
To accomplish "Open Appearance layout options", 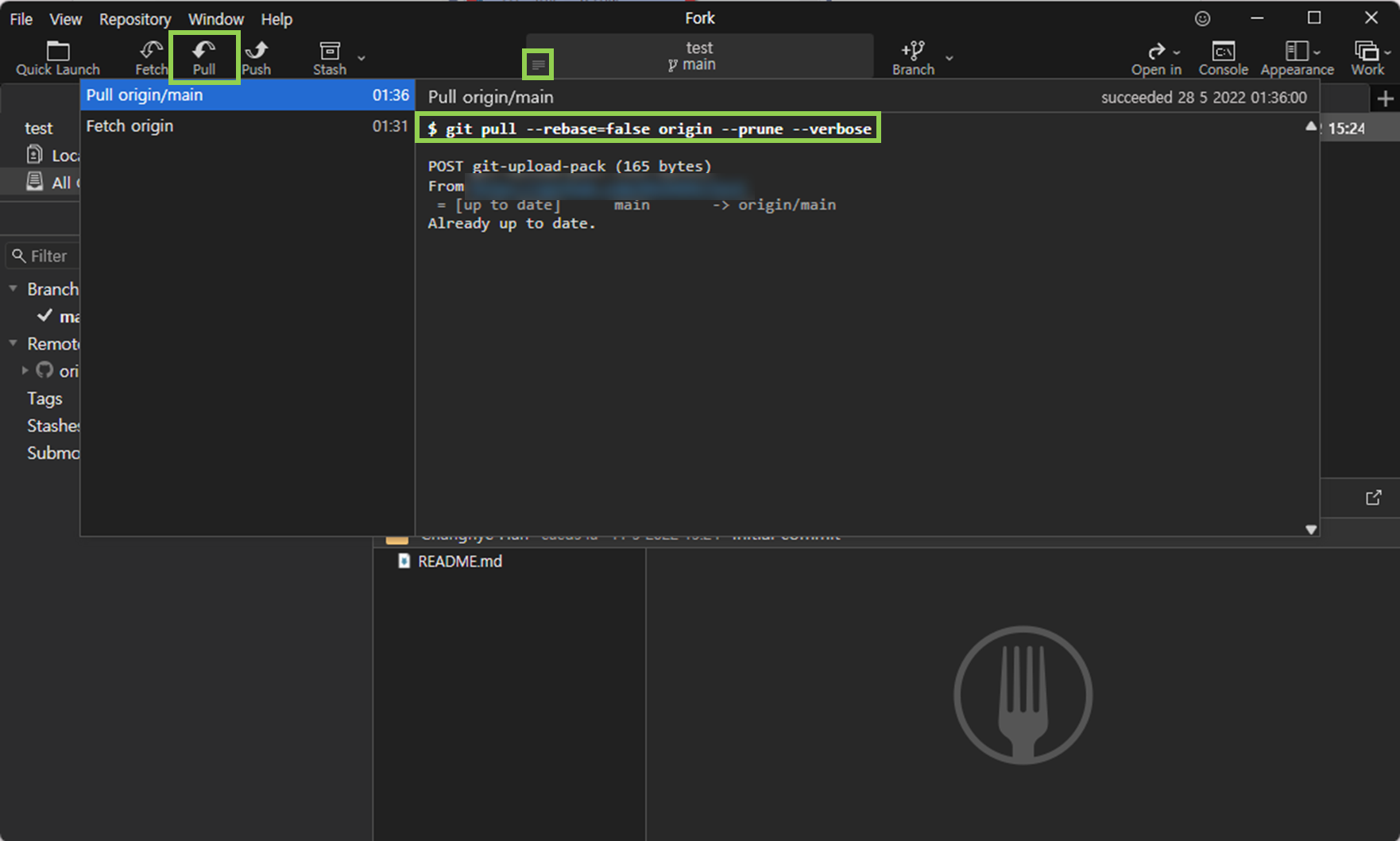I will coord(1297,58).
